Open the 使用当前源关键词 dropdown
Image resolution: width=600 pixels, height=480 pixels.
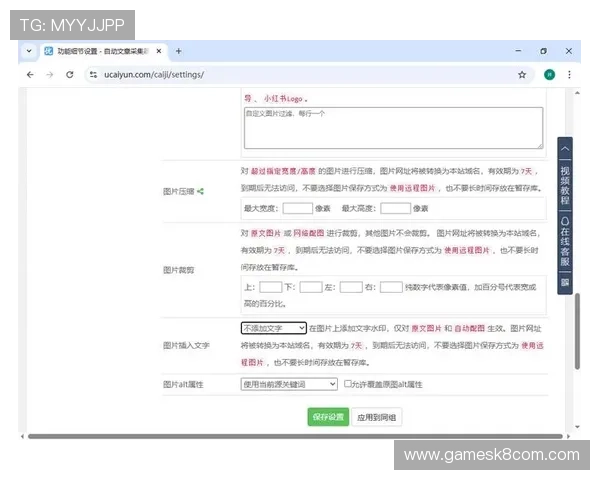(x=289, y=384)
